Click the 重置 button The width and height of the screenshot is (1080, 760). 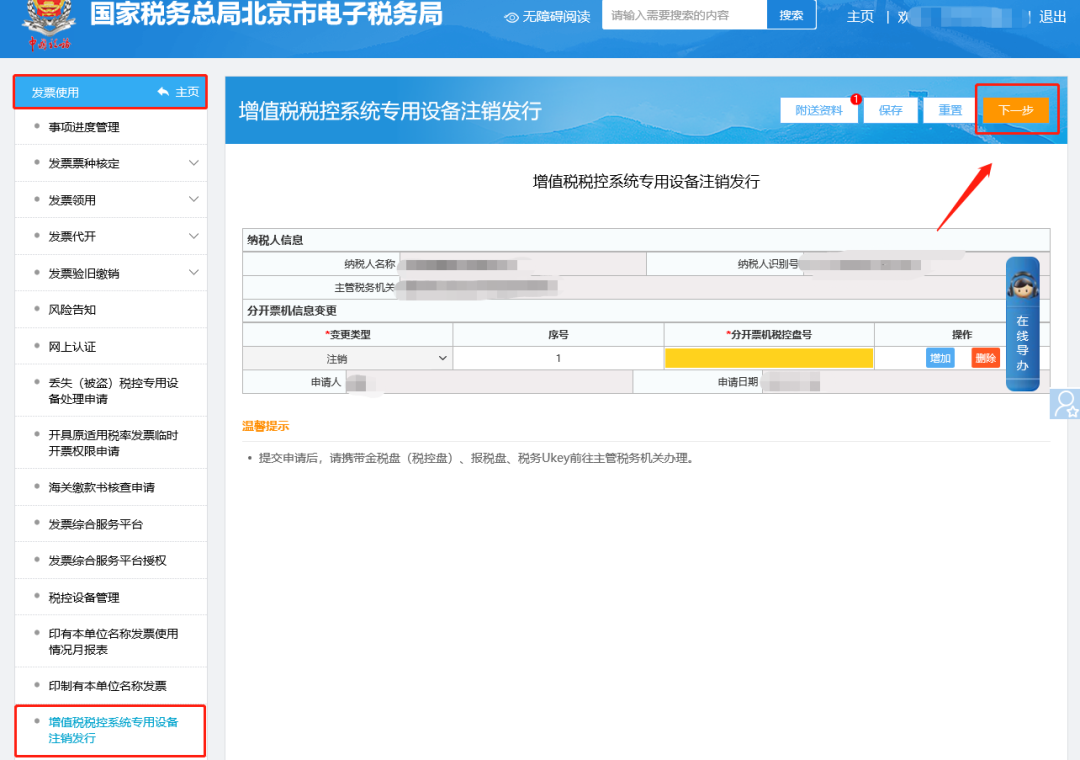pyautogui.click(x=950, y=110)
